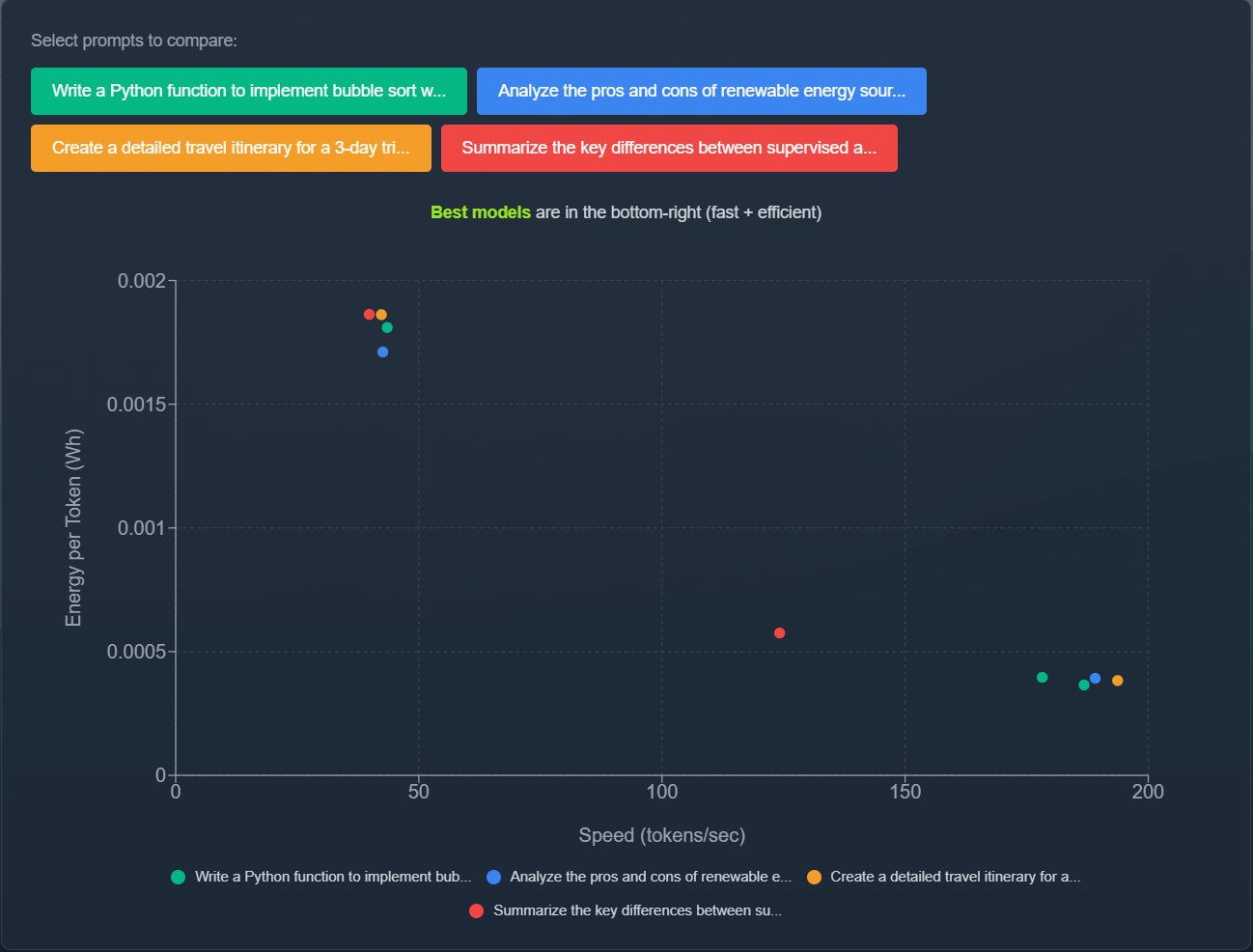
Task: Click the red summarize legend dot
Action: pyautogui.click(x=476, y=910)
